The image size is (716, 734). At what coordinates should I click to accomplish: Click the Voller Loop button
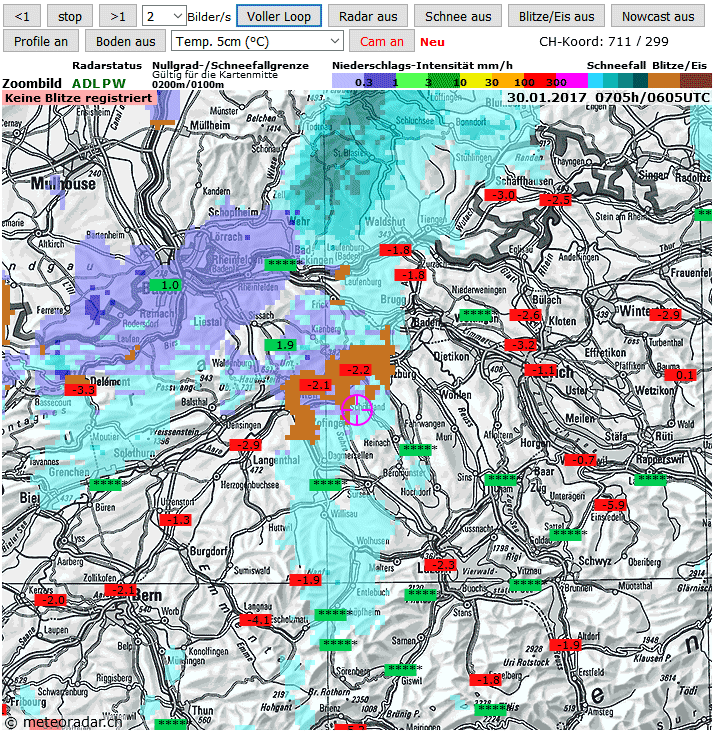click(279, 16)
